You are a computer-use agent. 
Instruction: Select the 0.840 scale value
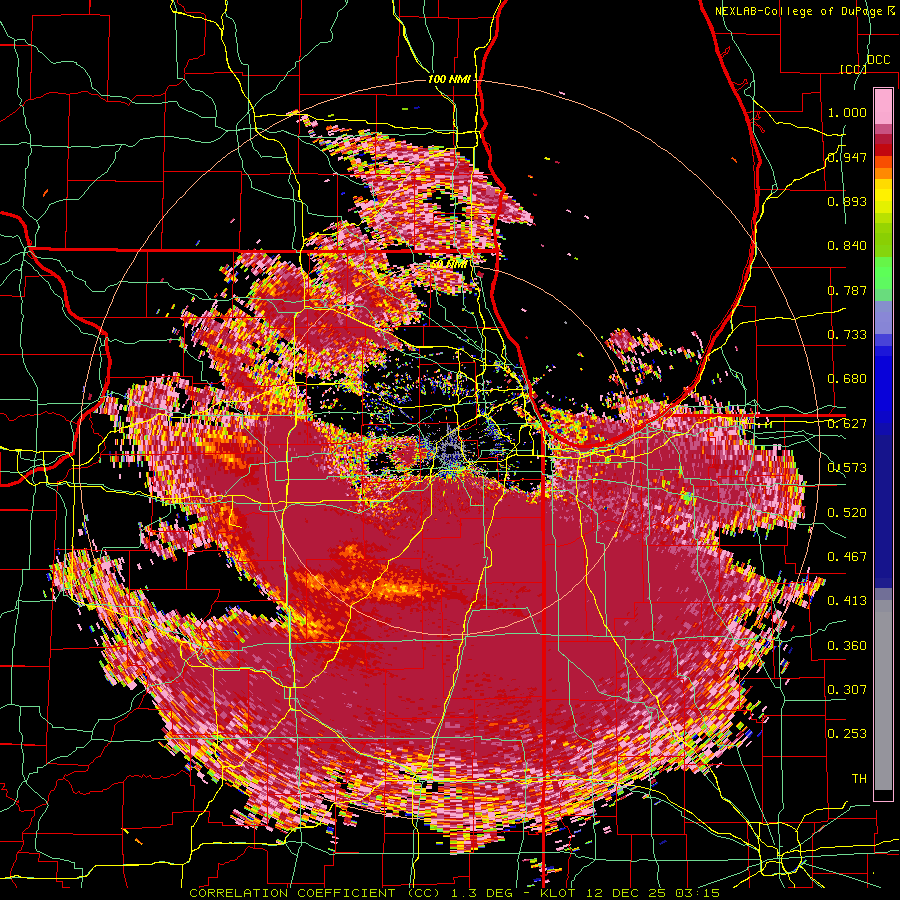click(847, 246)
